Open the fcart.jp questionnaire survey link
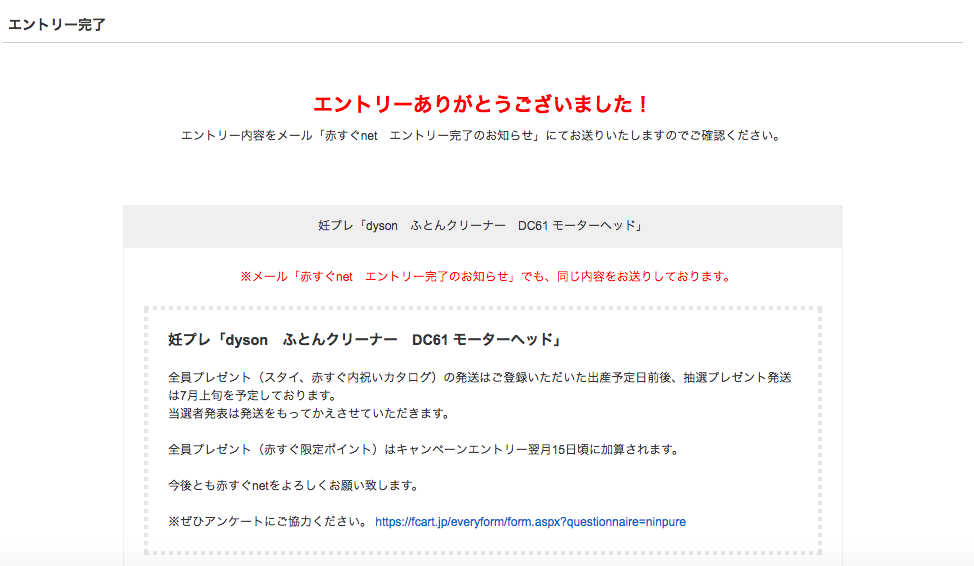 (x=530, y=522)
